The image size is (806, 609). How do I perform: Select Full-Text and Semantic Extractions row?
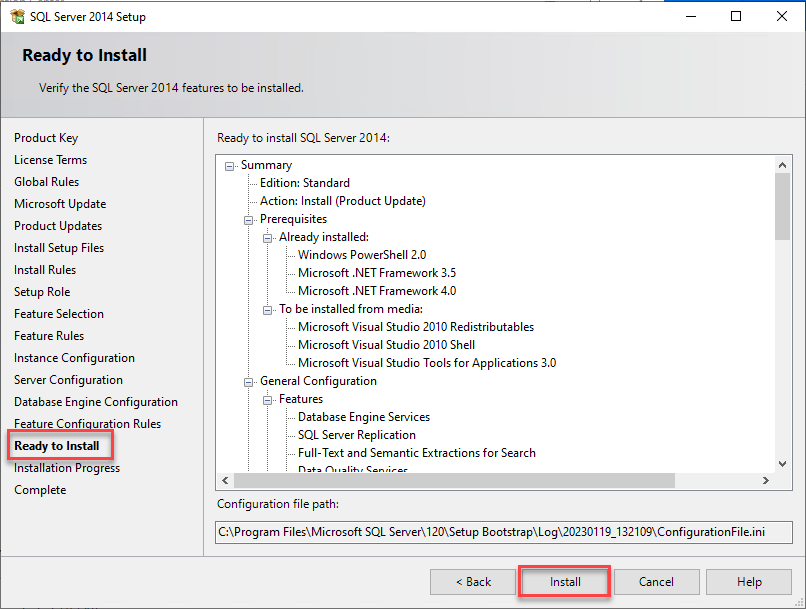pos(417,453)
